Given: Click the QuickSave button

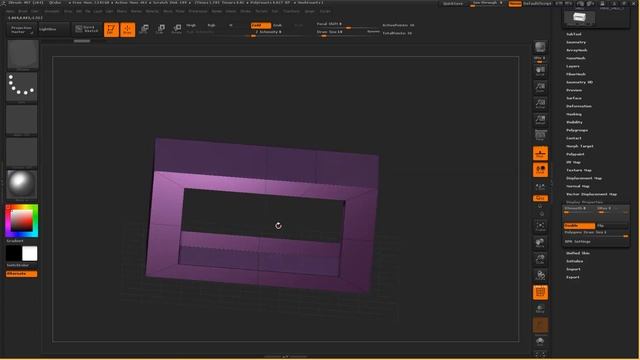Looking at the screenshot, I should 453,4.
